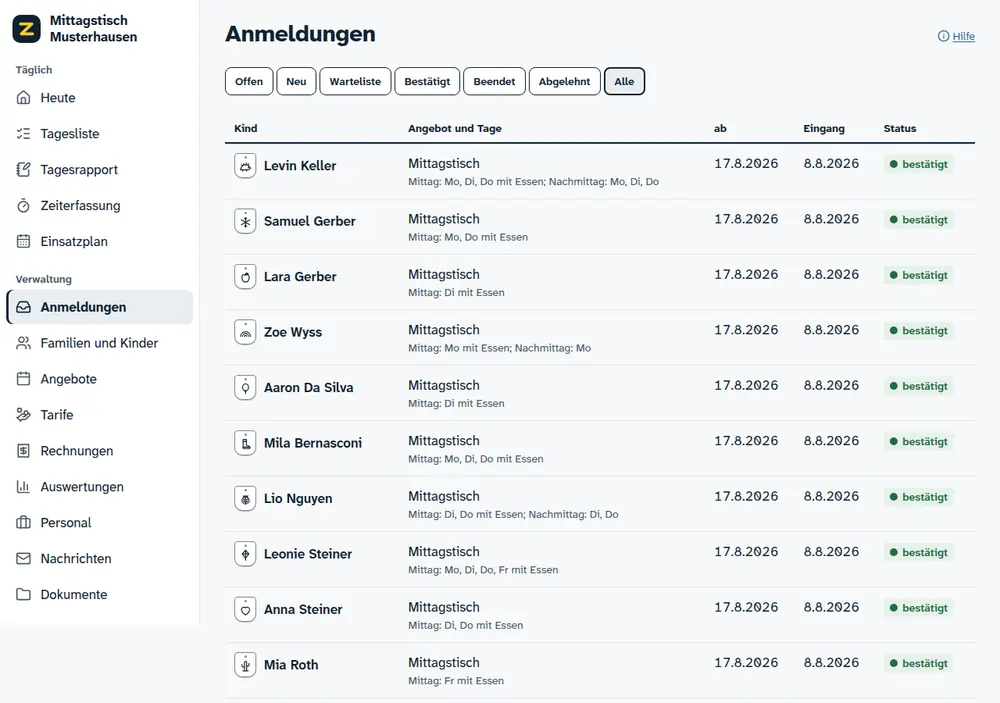The height and width of the screenshot is (703, 1000).
Task: Click the Einsatzplan calendar icon
Action: pos(24,241)
